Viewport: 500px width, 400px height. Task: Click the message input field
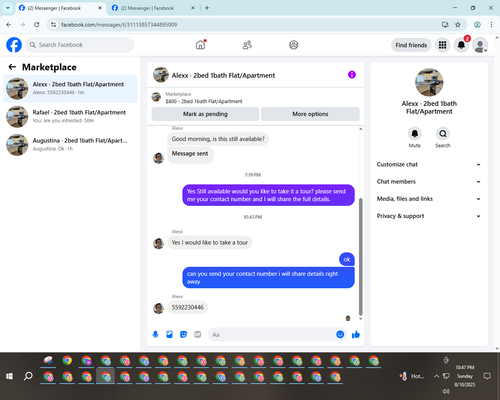coord(272,334)
